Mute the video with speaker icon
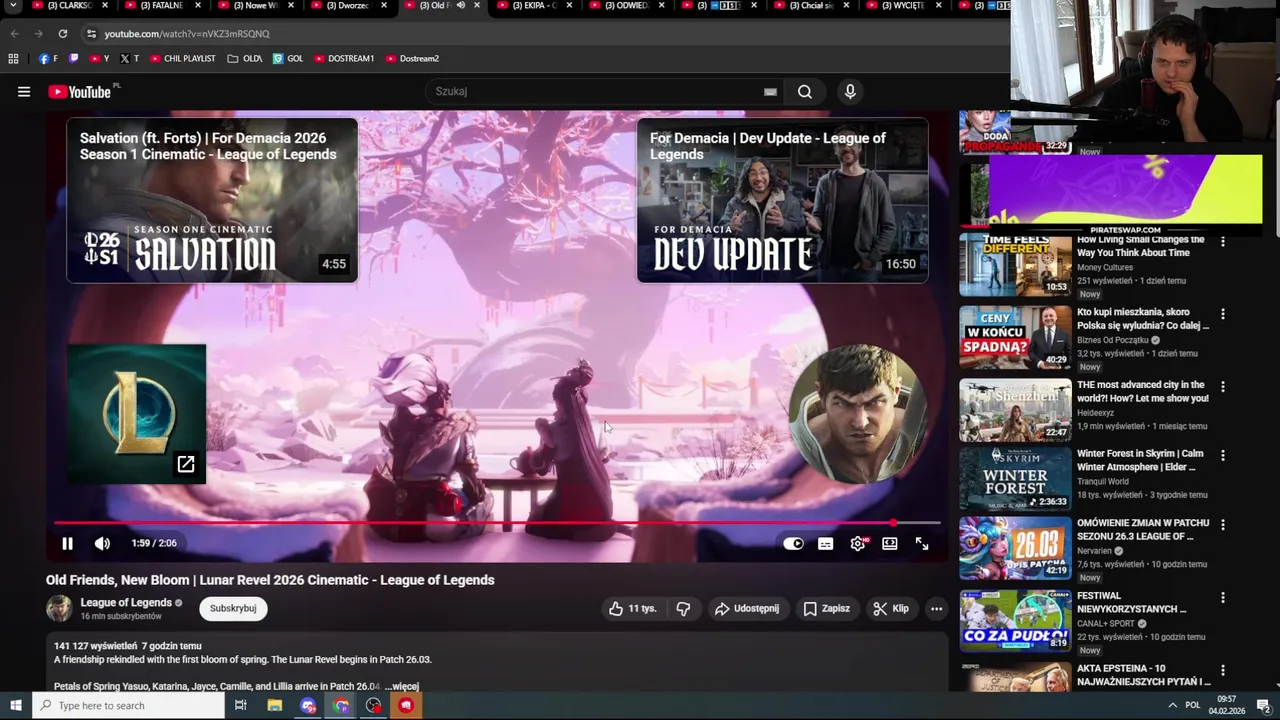The width and height of the screenshot is (1280, 720). click(102, 544)
